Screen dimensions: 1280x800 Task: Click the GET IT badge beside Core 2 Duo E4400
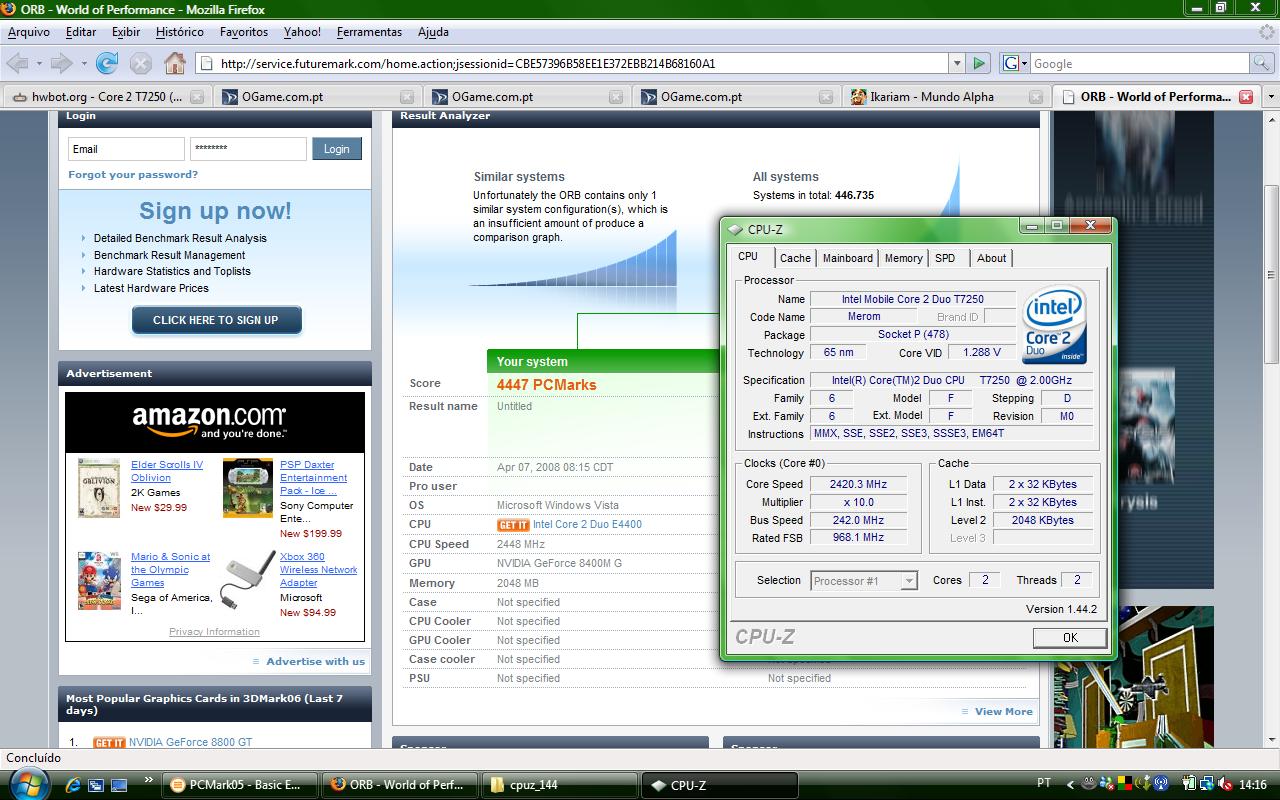(x=513, y=525)
